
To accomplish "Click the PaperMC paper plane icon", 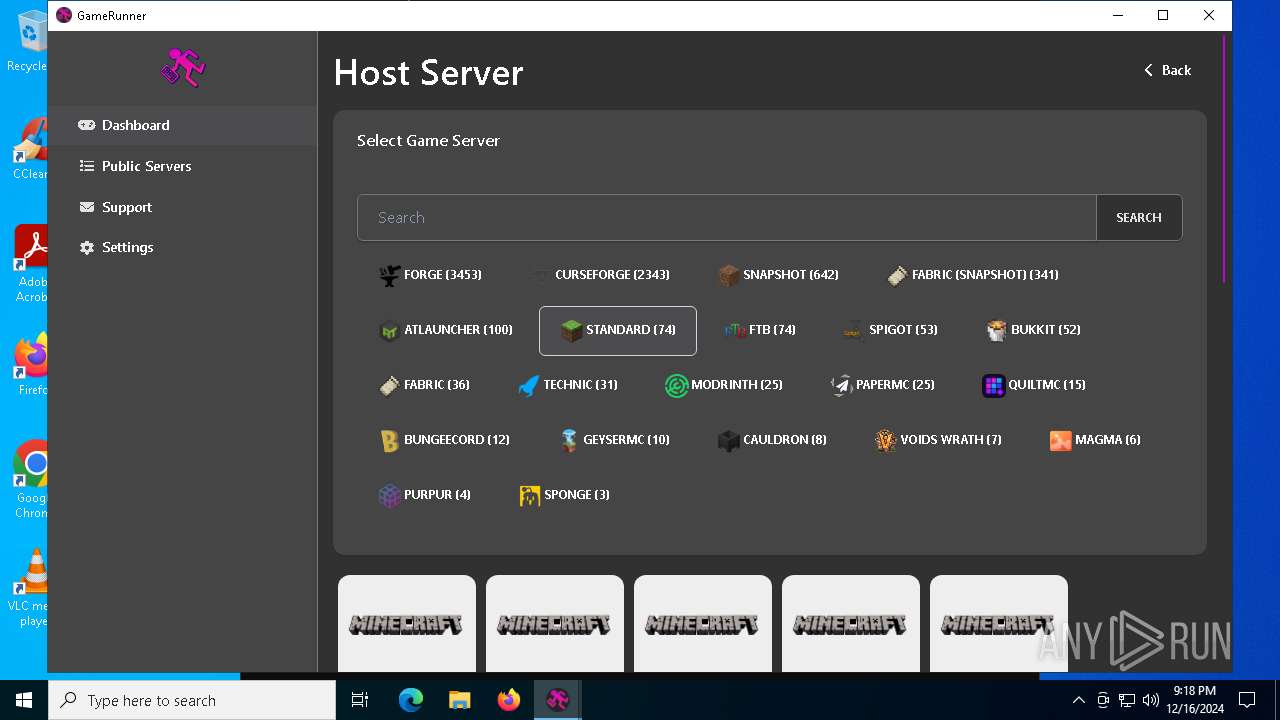I will [x=842, y=385].
